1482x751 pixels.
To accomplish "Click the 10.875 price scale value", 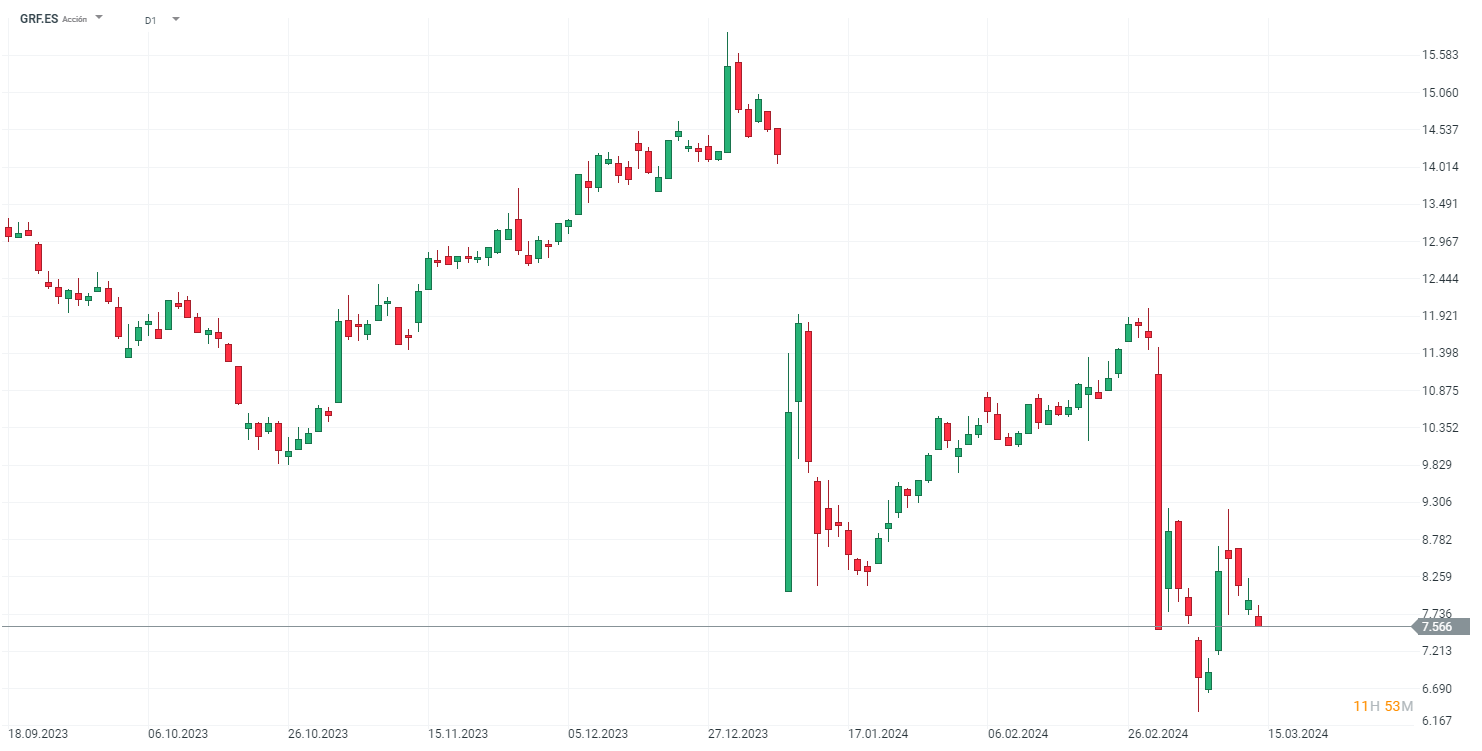I will [1442, 391].
